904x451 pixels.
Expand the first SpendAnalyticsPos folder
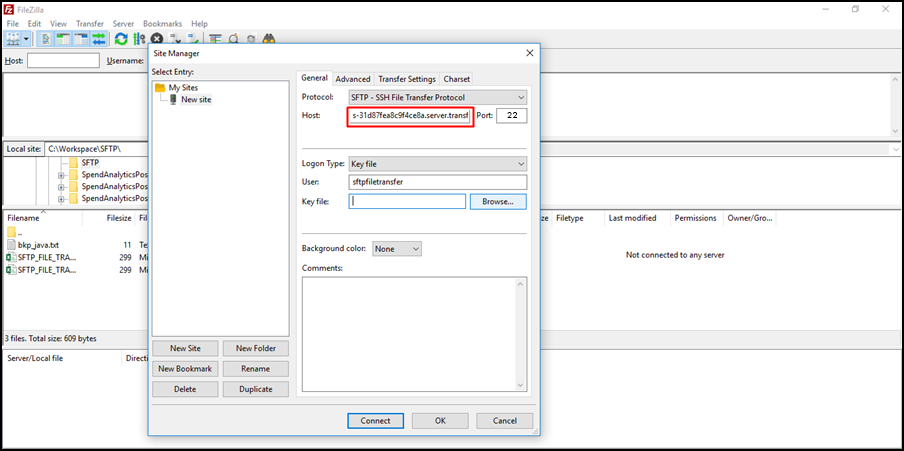coord(61,175)
